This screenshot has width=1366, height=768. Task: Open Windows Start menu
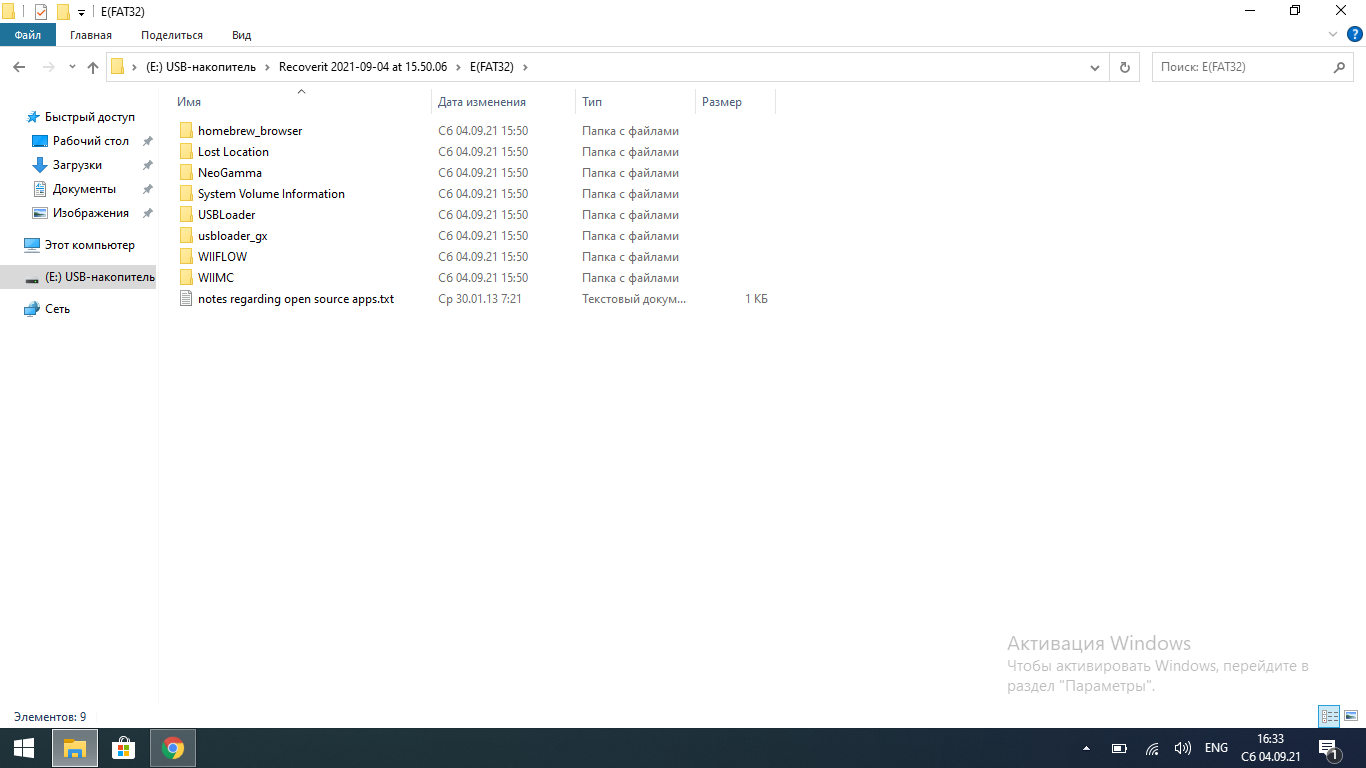[x=24, y=748]
